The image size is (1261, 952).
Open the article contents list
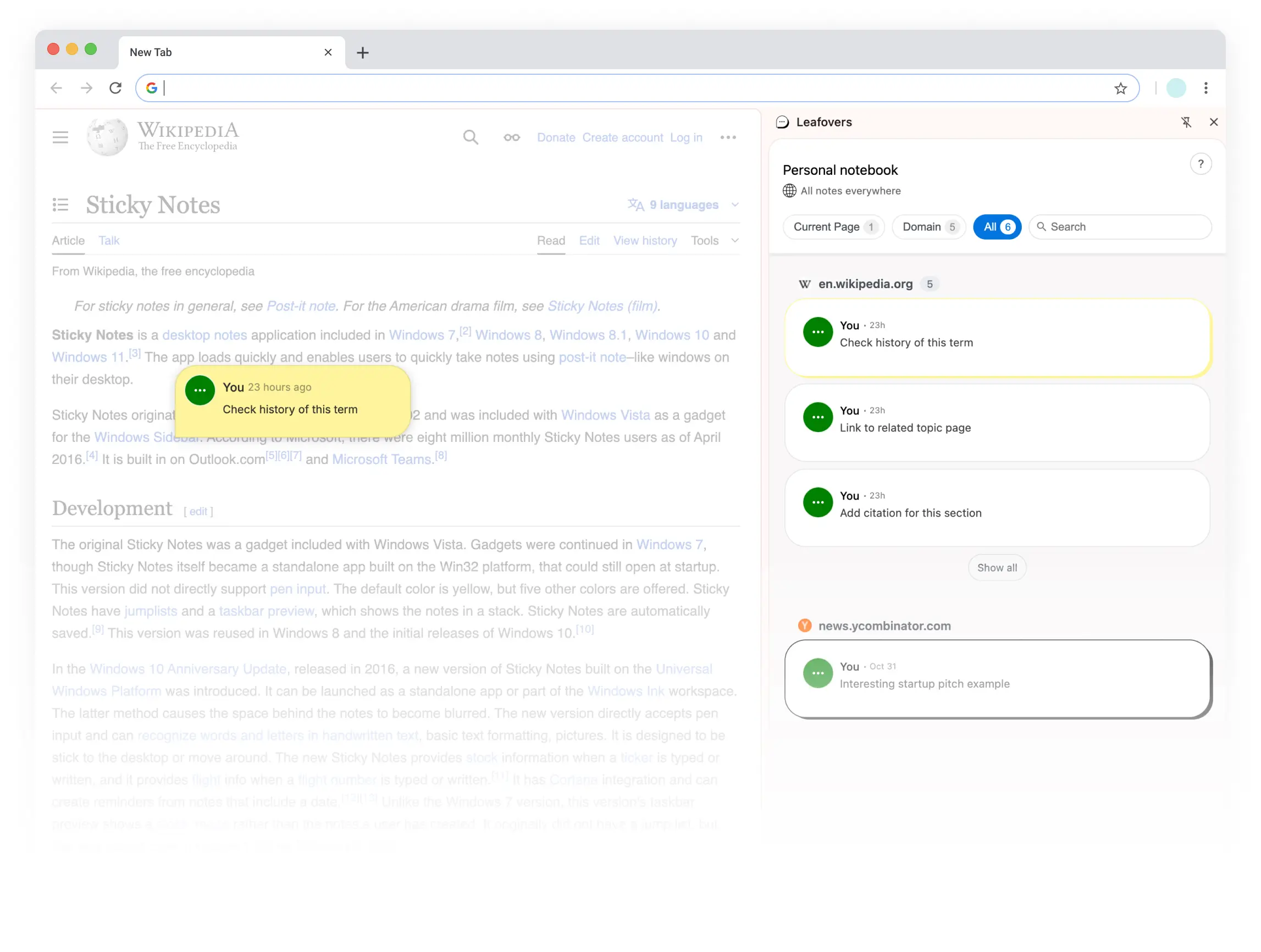click(x=60, y=204)
